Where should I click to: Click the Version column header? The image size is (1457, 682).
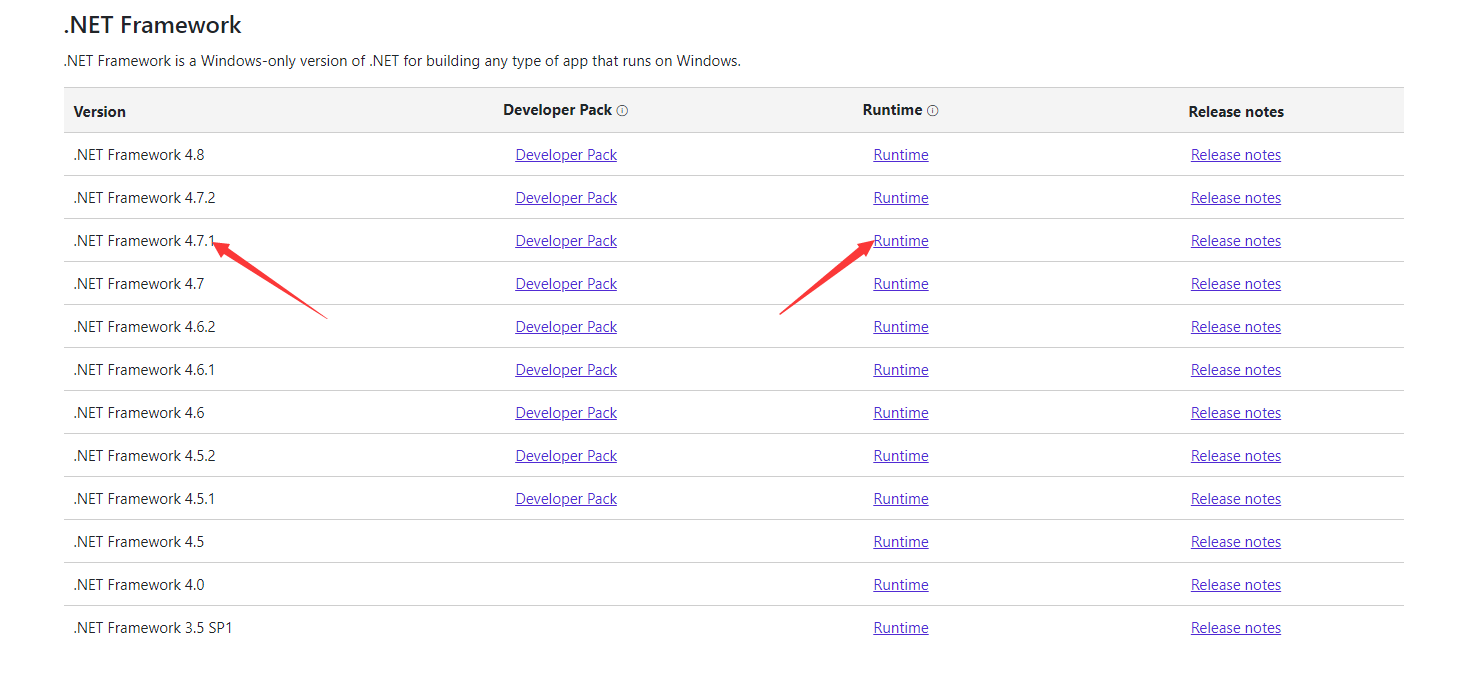pos(100,112)
